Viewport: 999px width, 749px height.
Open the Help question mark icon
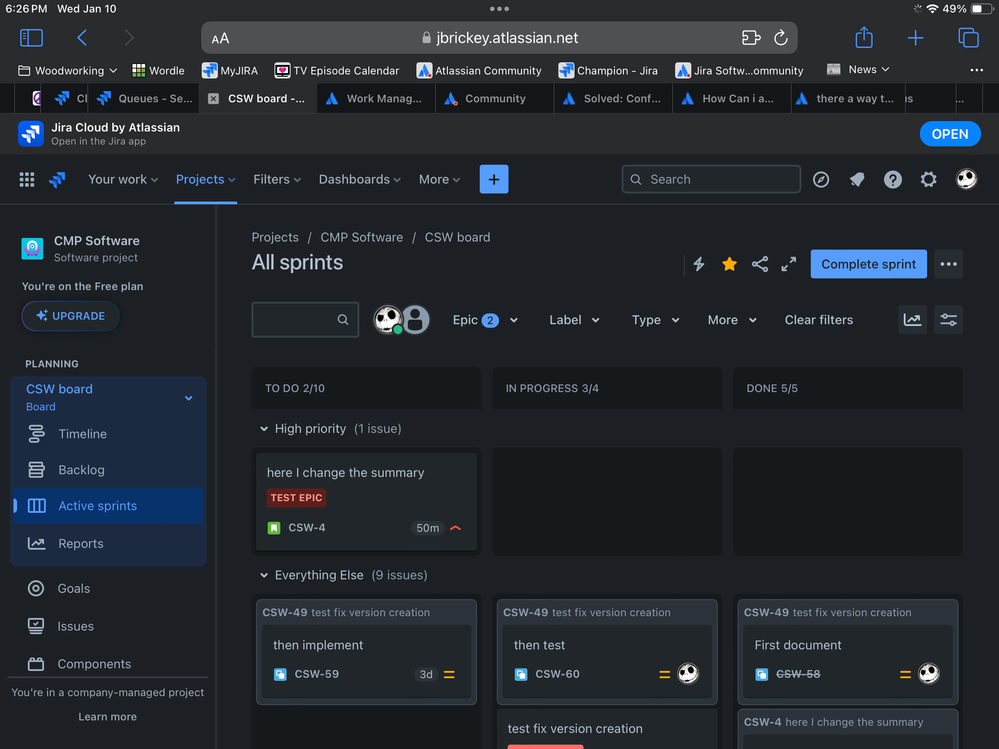[x=893, y=180]
